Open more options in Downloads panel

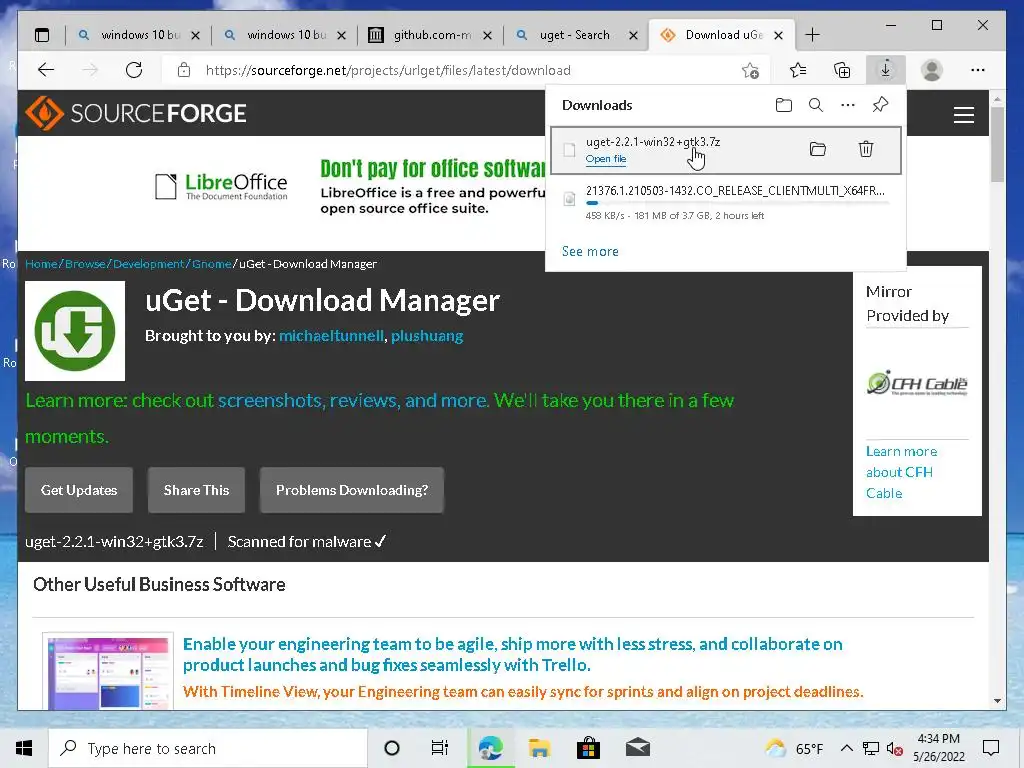coord(848,105)
